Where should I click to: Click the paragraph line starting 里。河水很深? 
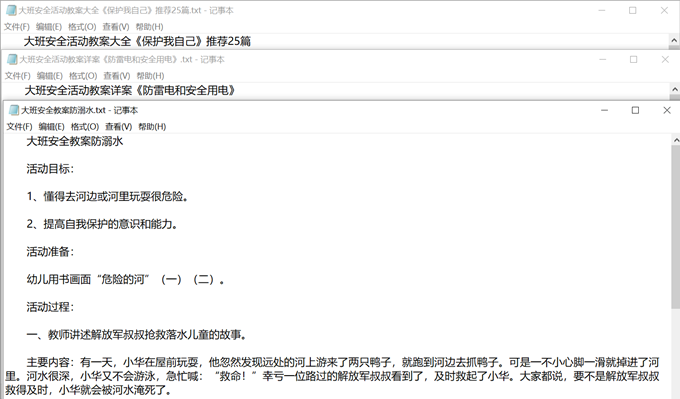click(332, 376)
